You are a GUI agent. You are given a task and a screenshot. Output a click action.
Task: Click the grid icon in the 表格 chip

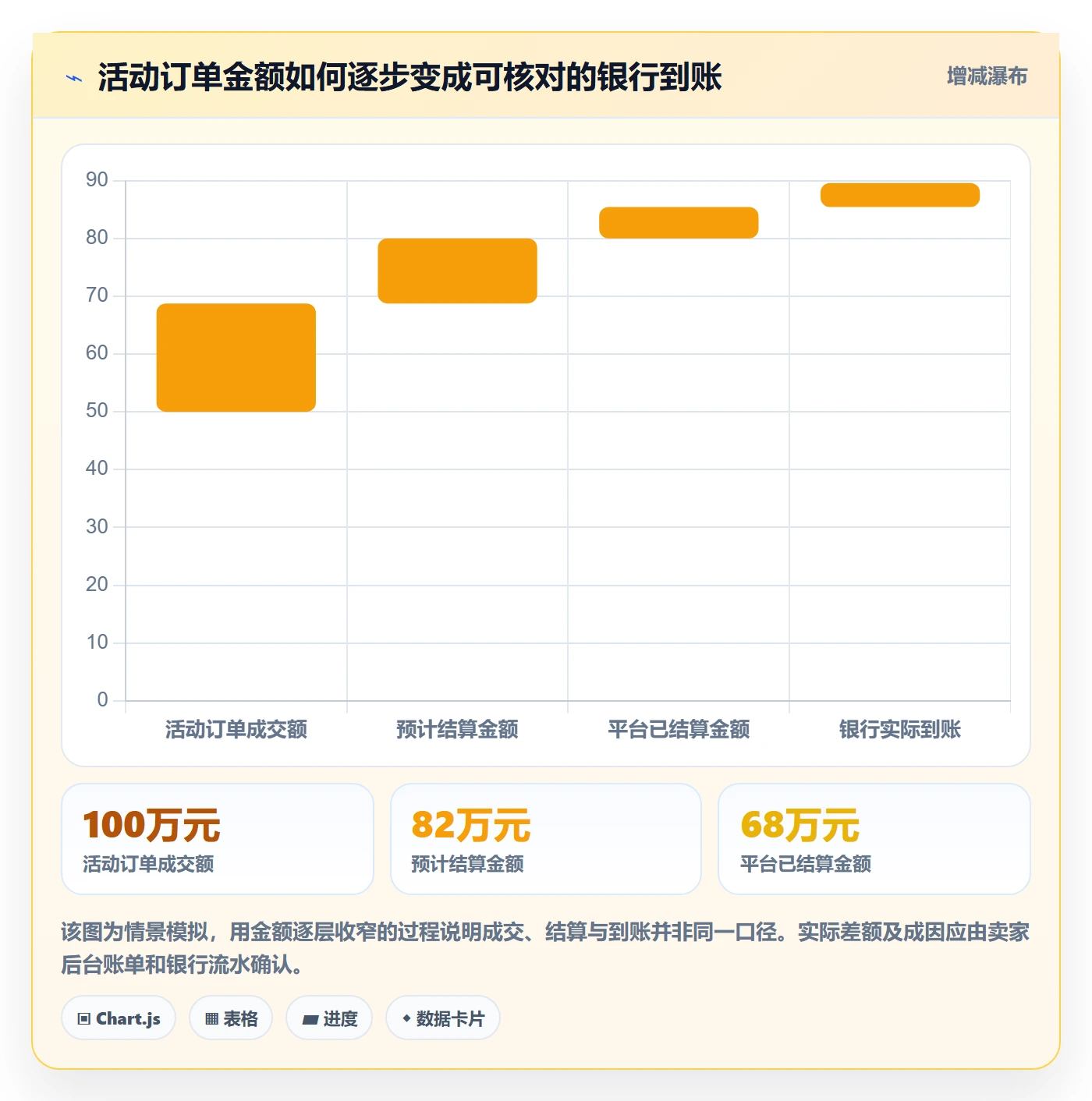[x=211, y=1019]
